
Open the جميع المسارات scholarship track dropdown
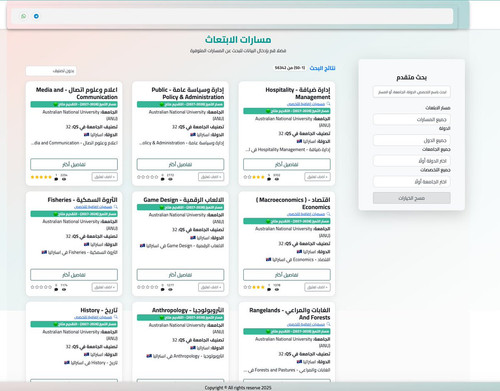coord(412,119)
